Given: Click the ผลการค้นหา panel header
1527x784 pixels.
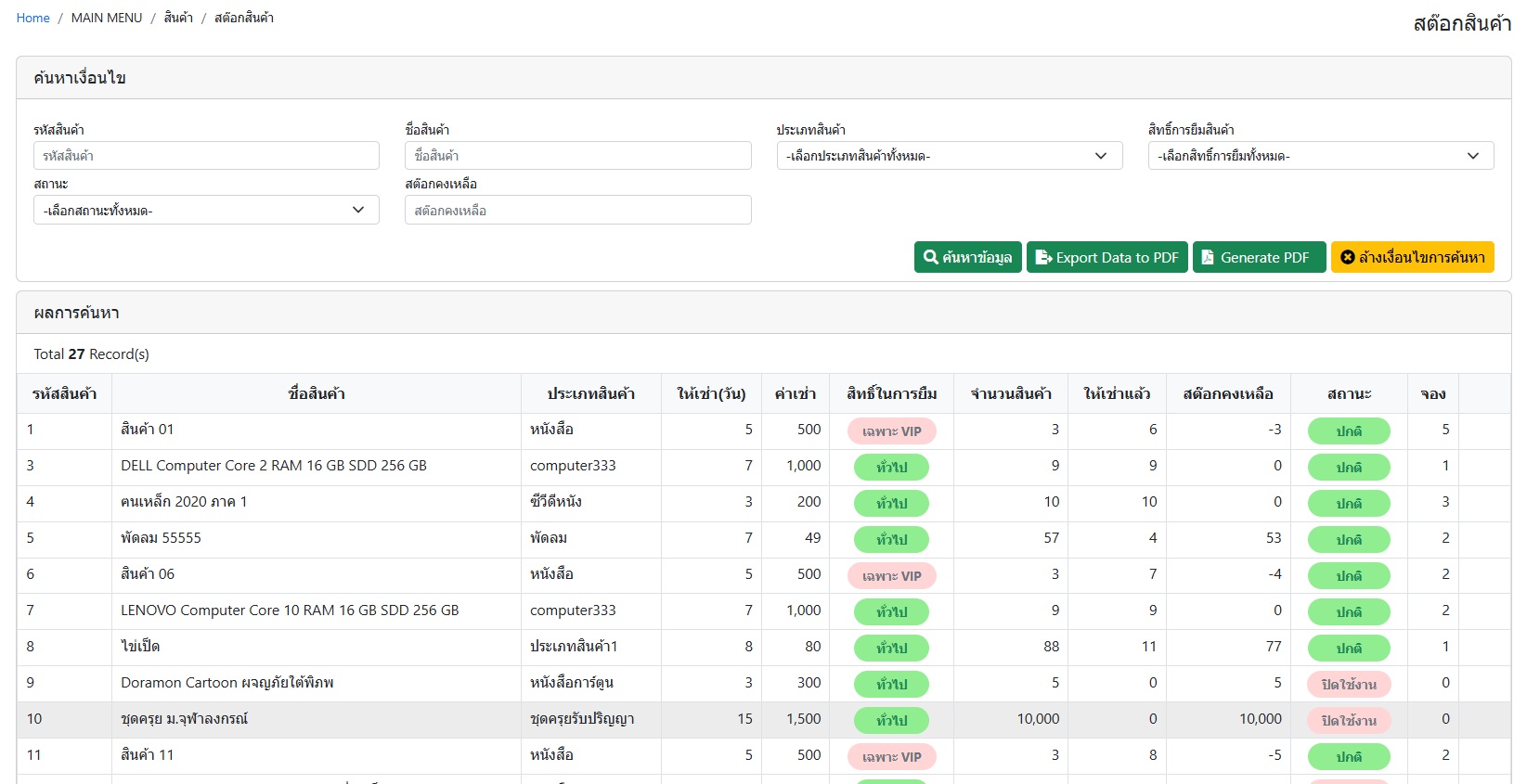Looking at the screenshot, I should click(x=763, y=313).
